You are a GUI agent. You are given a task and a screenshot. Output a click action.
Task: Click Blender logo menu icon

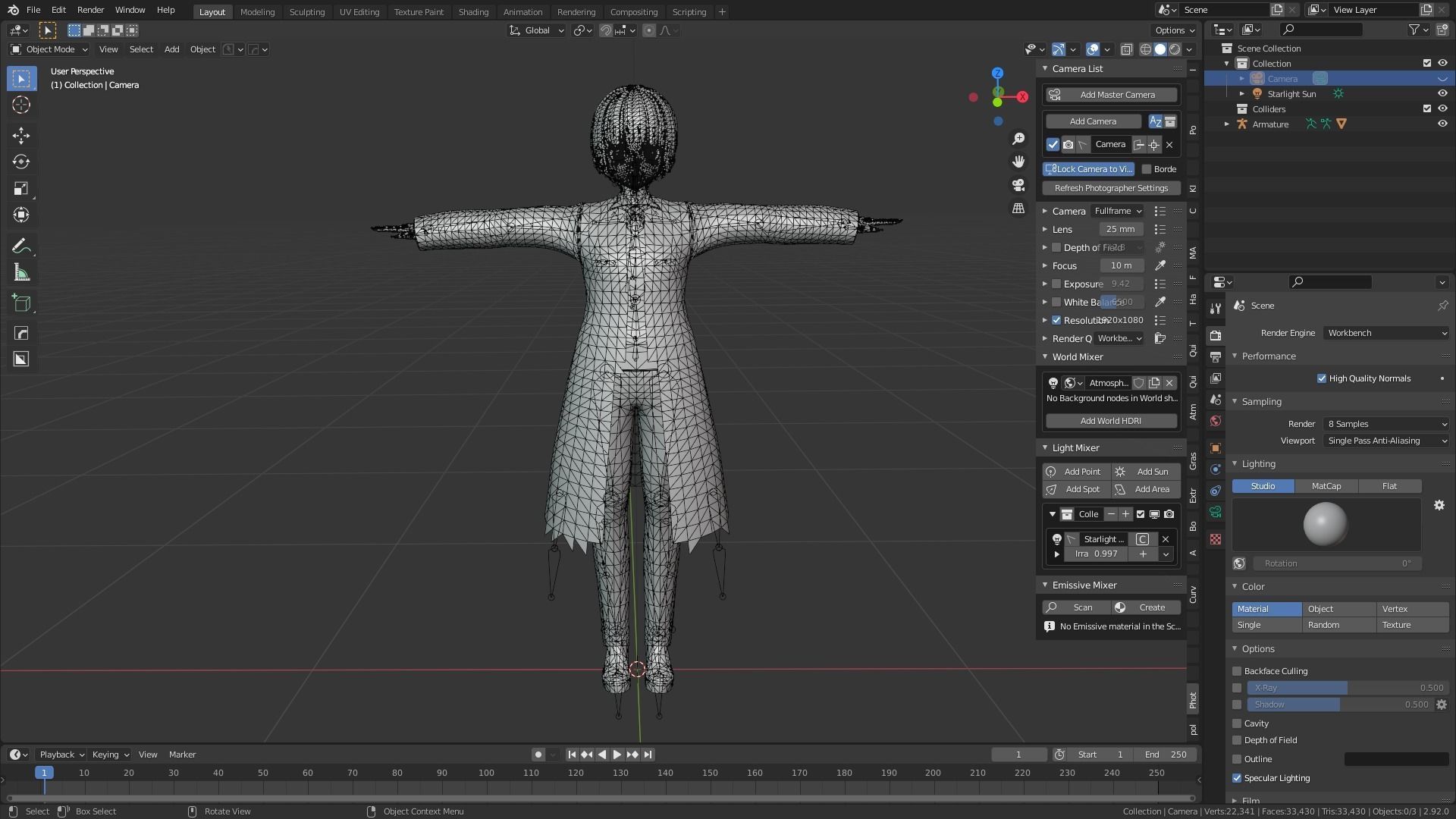point(13,10)
